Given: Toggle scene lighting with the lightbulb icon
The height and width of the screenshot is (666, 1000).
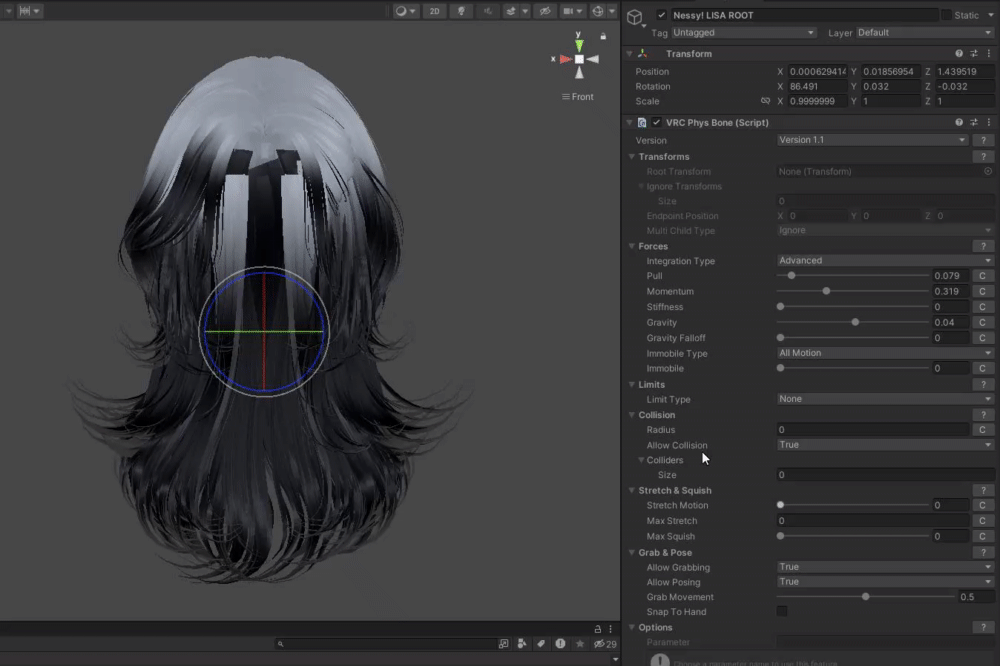Looking at the screenshot, I should (x=461, y=11).
